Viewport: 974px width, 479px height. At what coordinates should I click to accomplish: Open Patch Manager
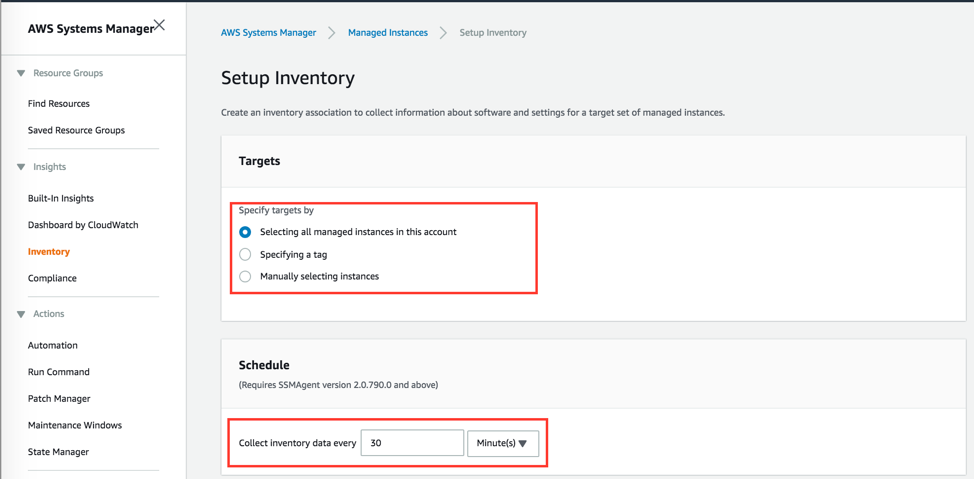pos(59,399)
